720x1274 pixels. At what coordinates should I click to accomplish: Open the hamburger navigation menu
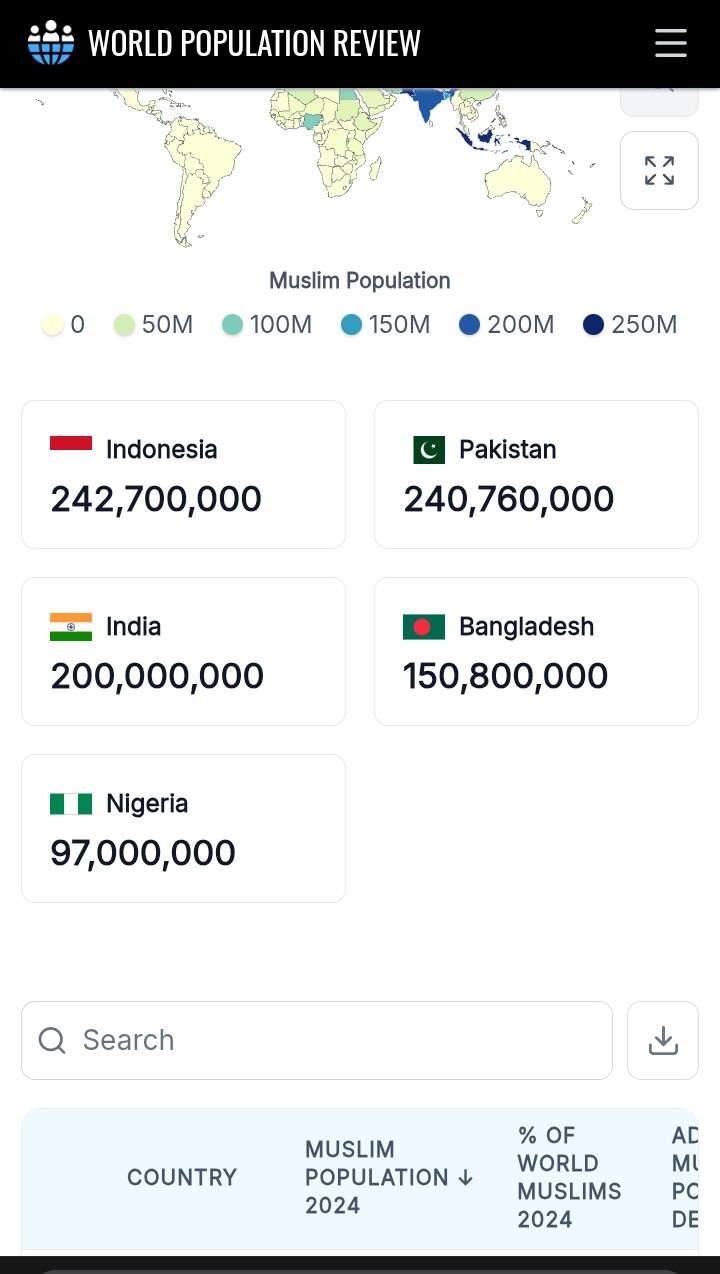pos(670,43)
